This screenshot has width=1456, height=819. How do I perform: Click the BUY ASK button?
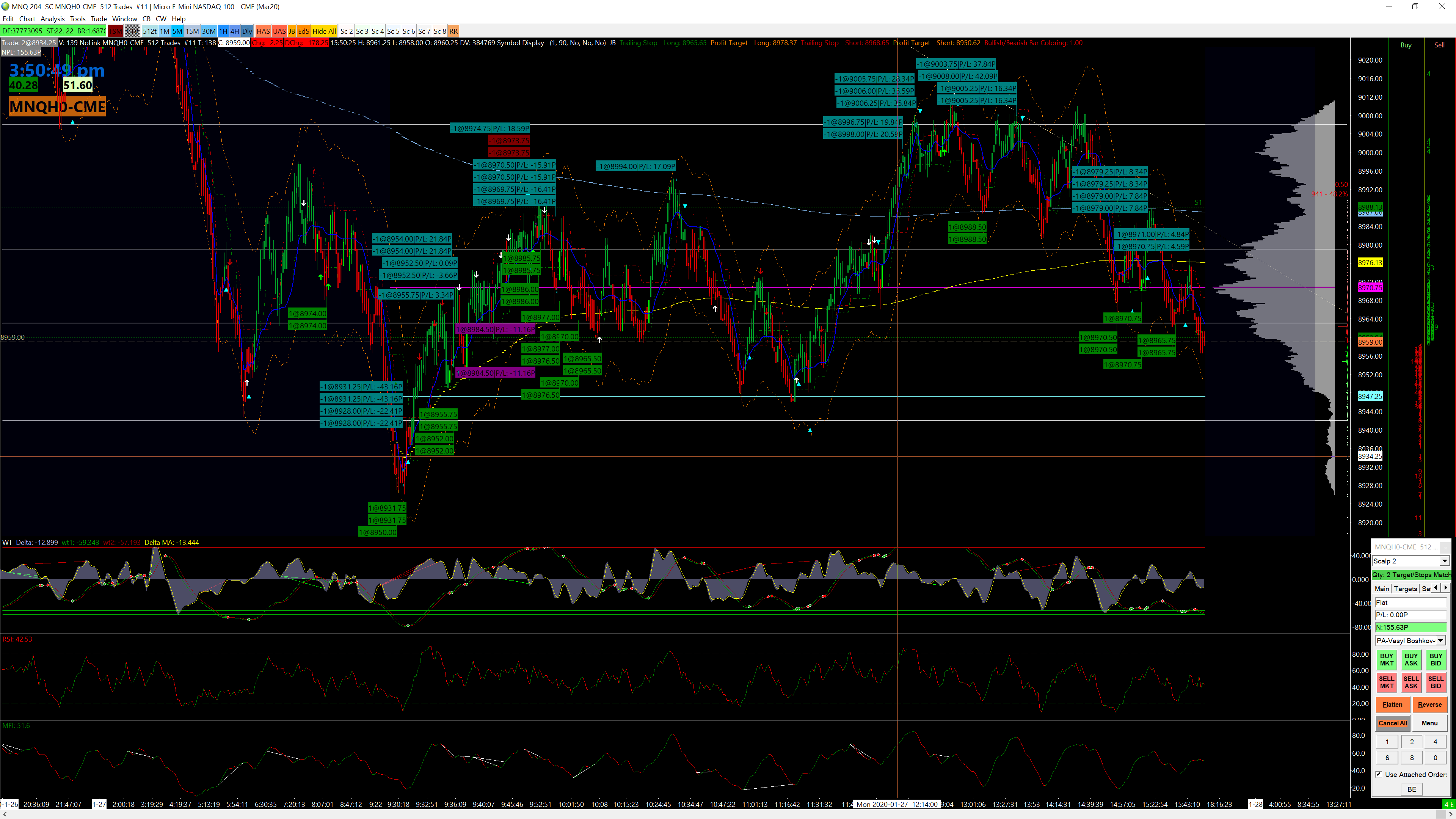click(1411, 660)
